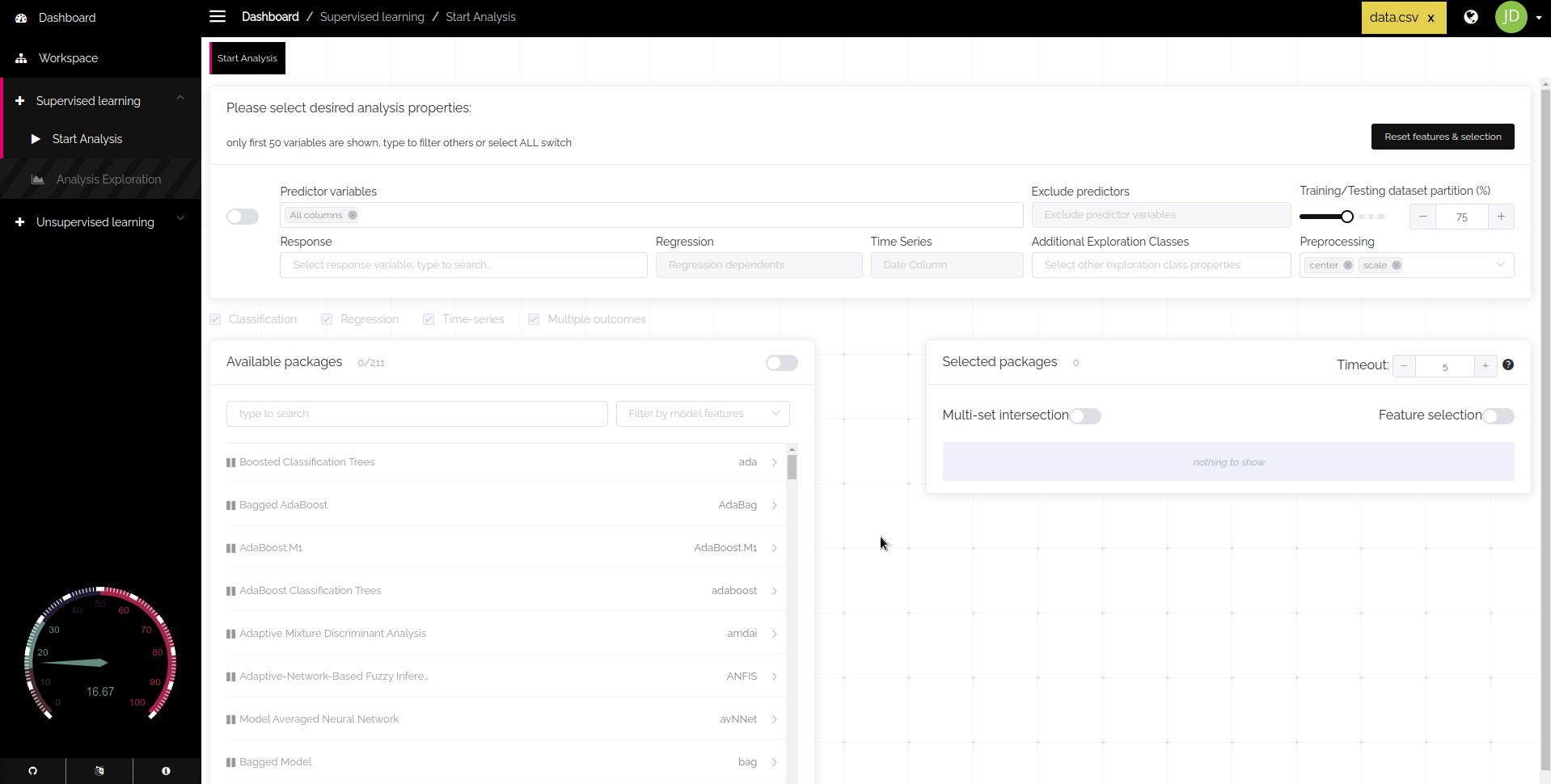Click Supervised learning breadcrumb
Image resolution: width=1551 pixels, height=784 pixels.
point(372,17)
